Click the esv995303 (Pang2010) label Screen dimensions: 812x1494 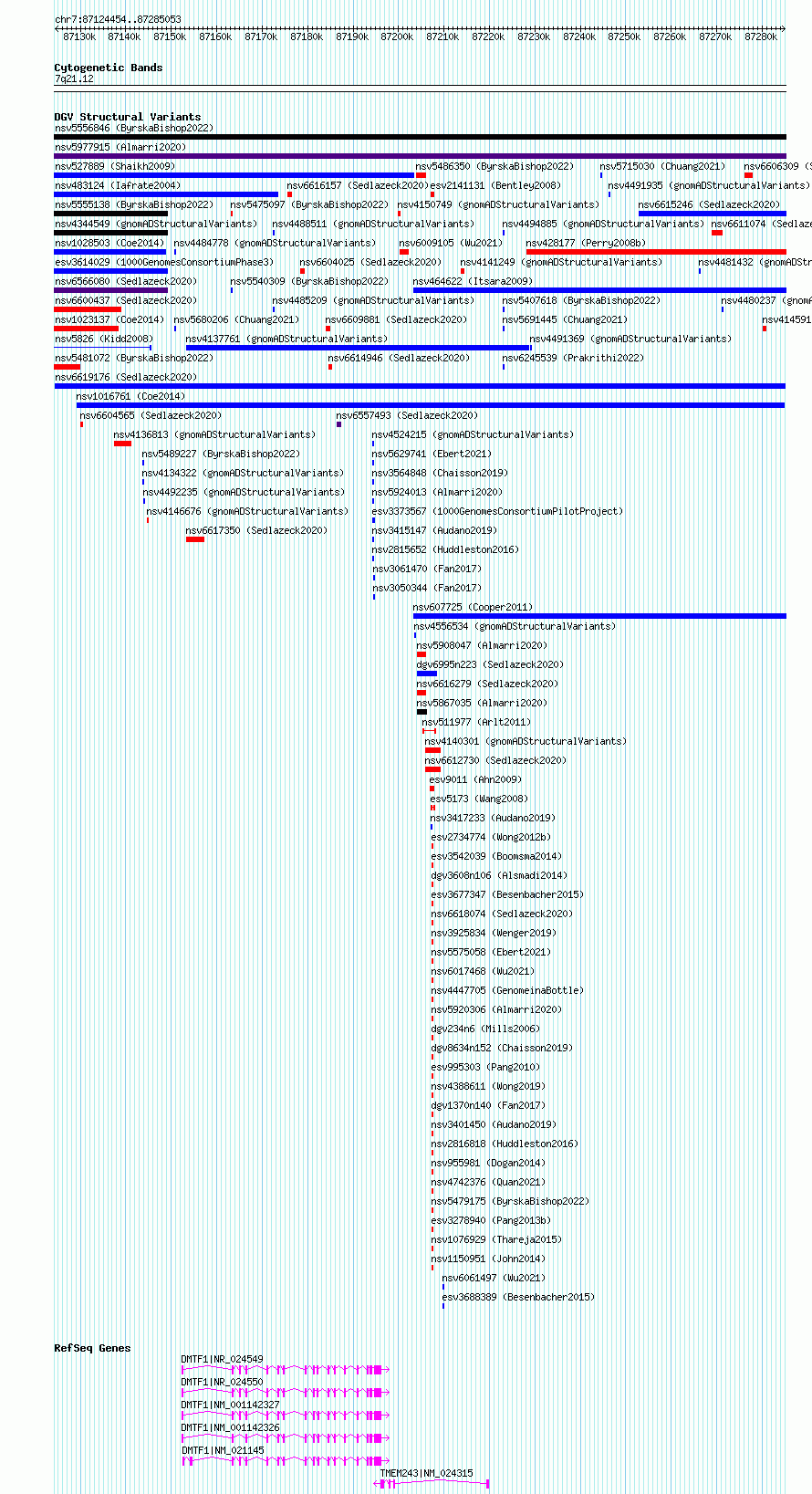coord(486,1067)
